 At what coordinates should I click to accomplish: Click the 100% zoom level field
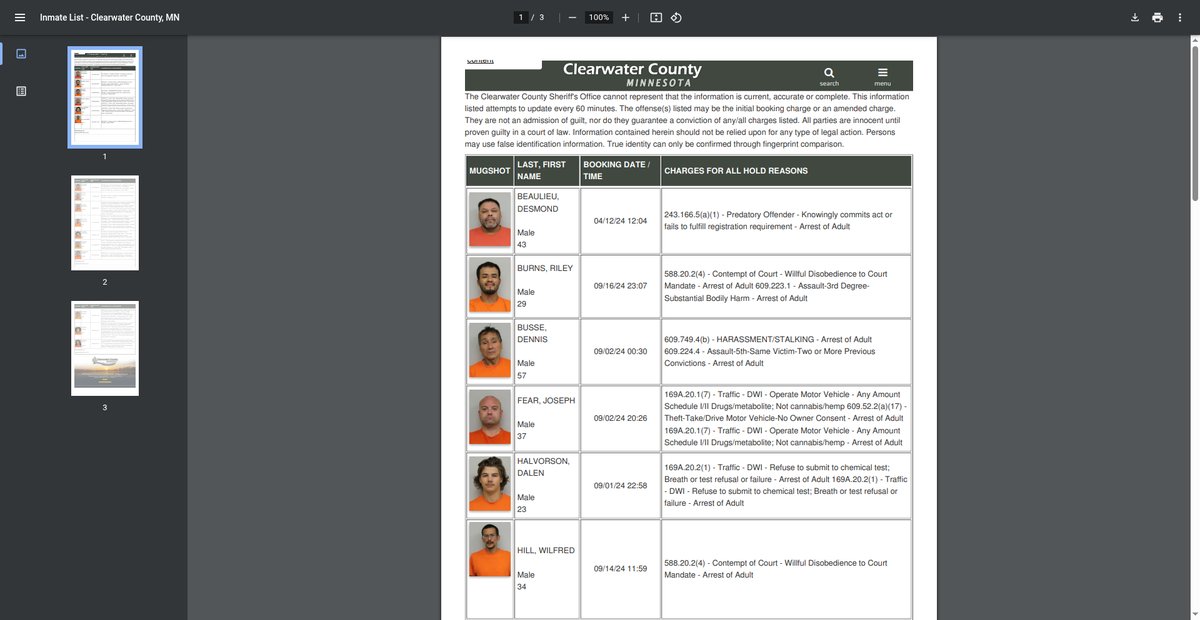pos(598,18)
